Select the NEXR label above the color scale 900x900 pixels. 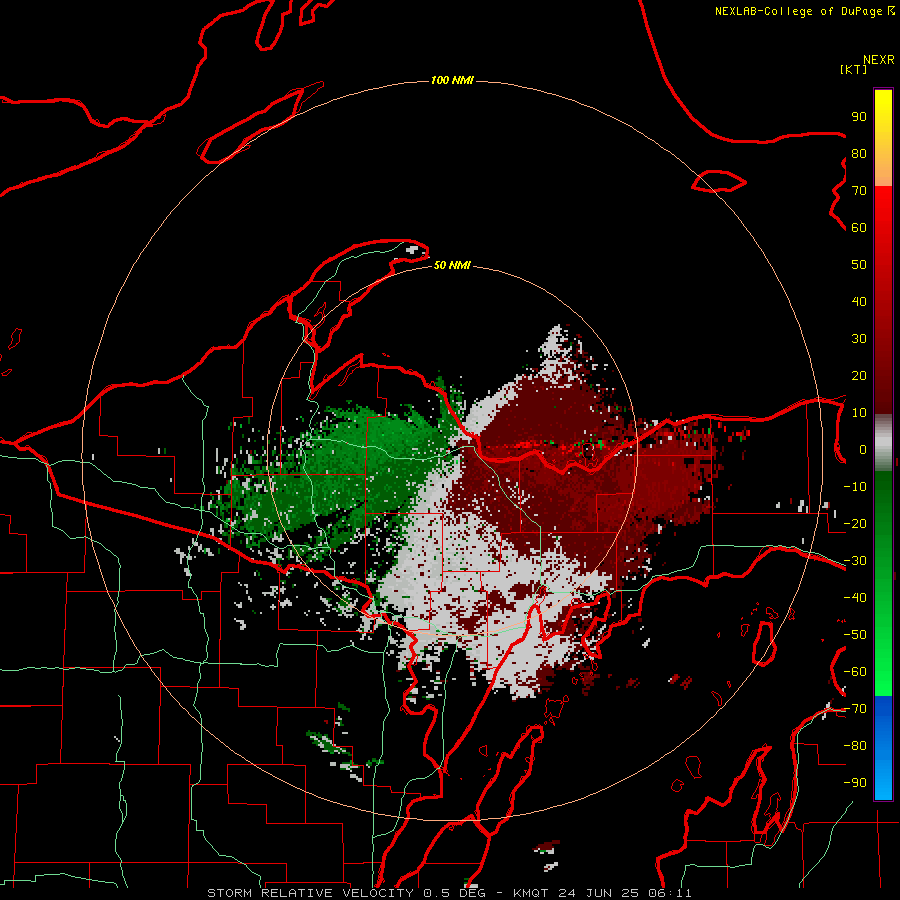click(878, 60)
